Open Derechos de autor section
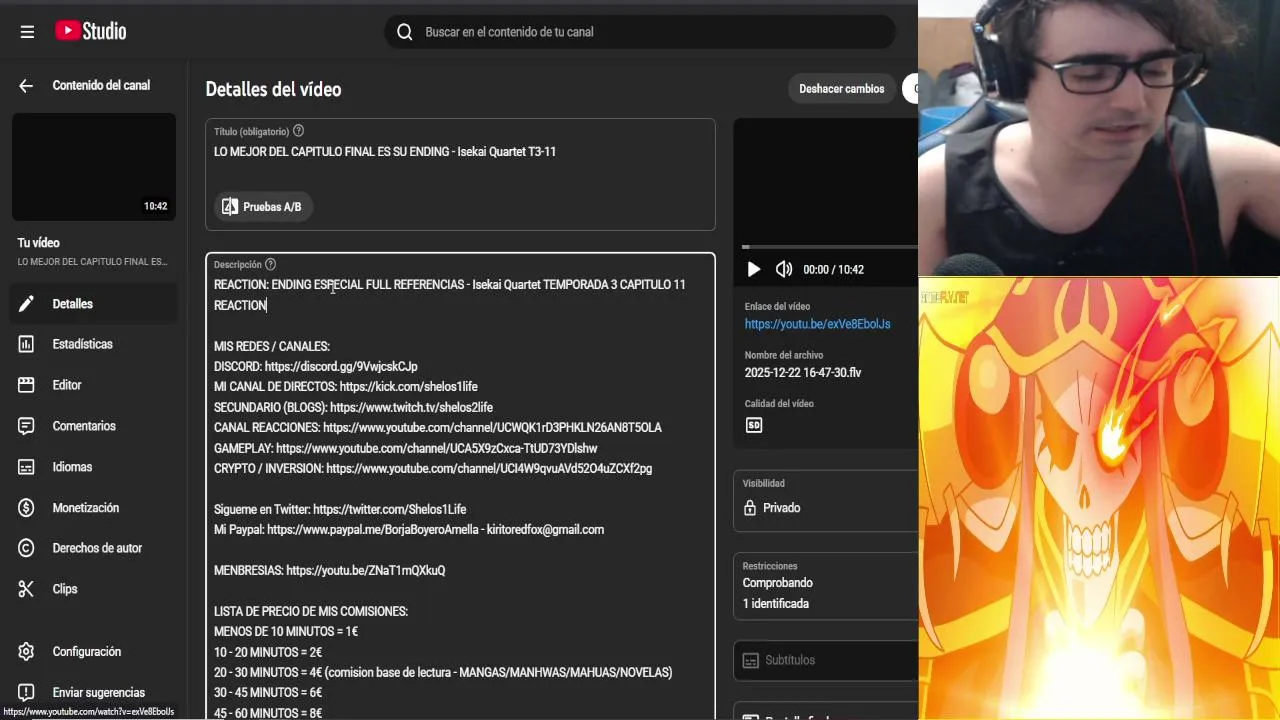1280x720 pixels. [94, 548]
